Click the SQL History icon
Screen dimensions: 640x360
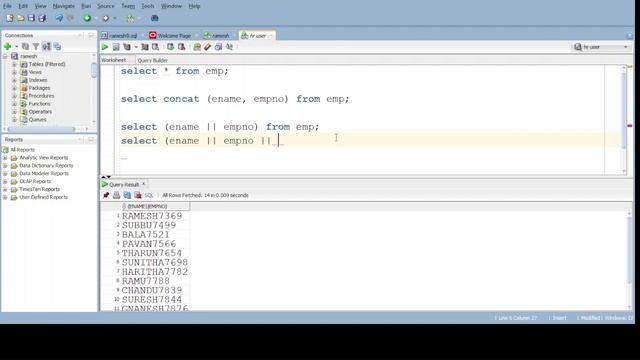pos(218,47)
